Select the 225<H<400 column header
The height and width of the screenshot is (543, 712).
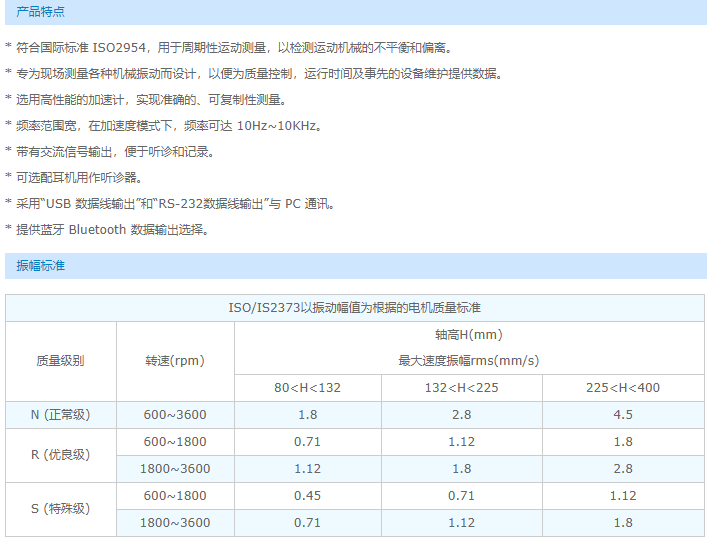click(x=623, y=388)
